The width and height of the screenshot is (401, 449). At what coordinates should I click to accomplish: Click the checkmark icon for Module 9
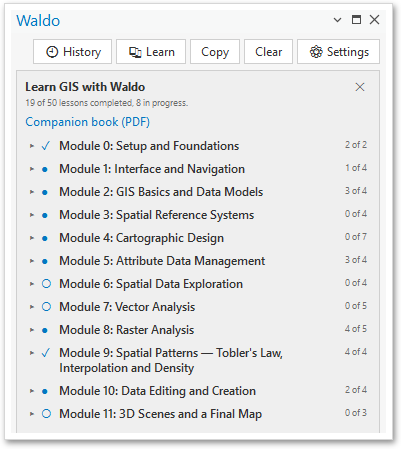46,353
